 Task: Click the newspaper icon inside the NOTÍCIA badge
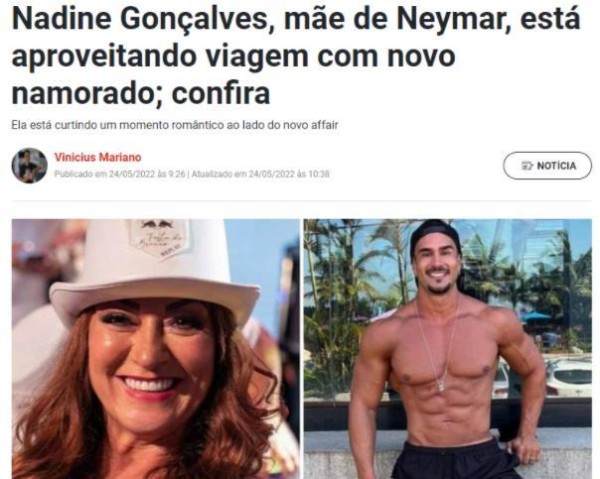click(x=527, y=166)
